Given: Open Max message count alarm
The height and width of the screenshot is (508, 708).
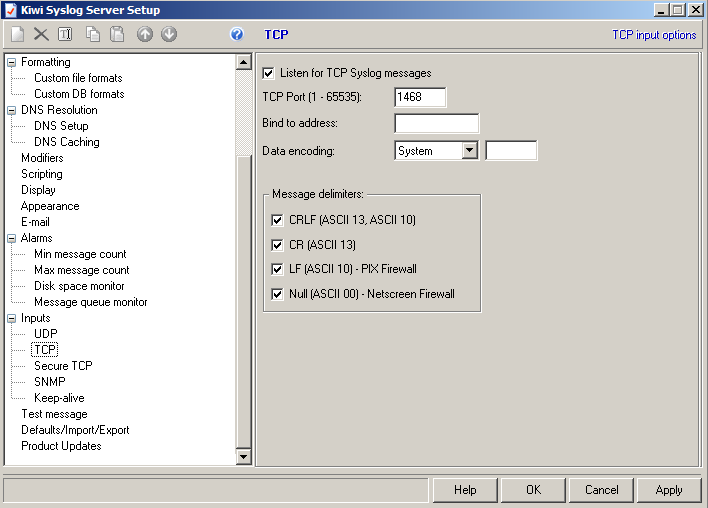Looking at the screenshot, I should (82, 270).
